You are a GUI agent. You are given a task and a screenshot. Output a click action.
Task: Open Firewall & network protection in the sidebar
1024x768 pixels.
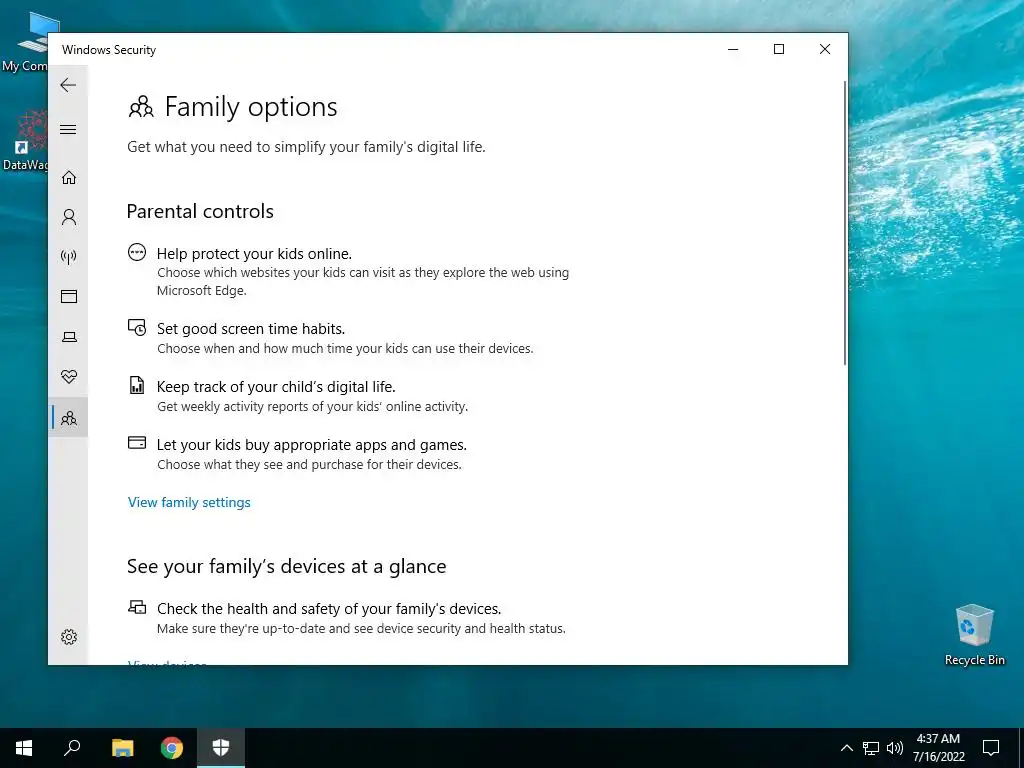69,257
